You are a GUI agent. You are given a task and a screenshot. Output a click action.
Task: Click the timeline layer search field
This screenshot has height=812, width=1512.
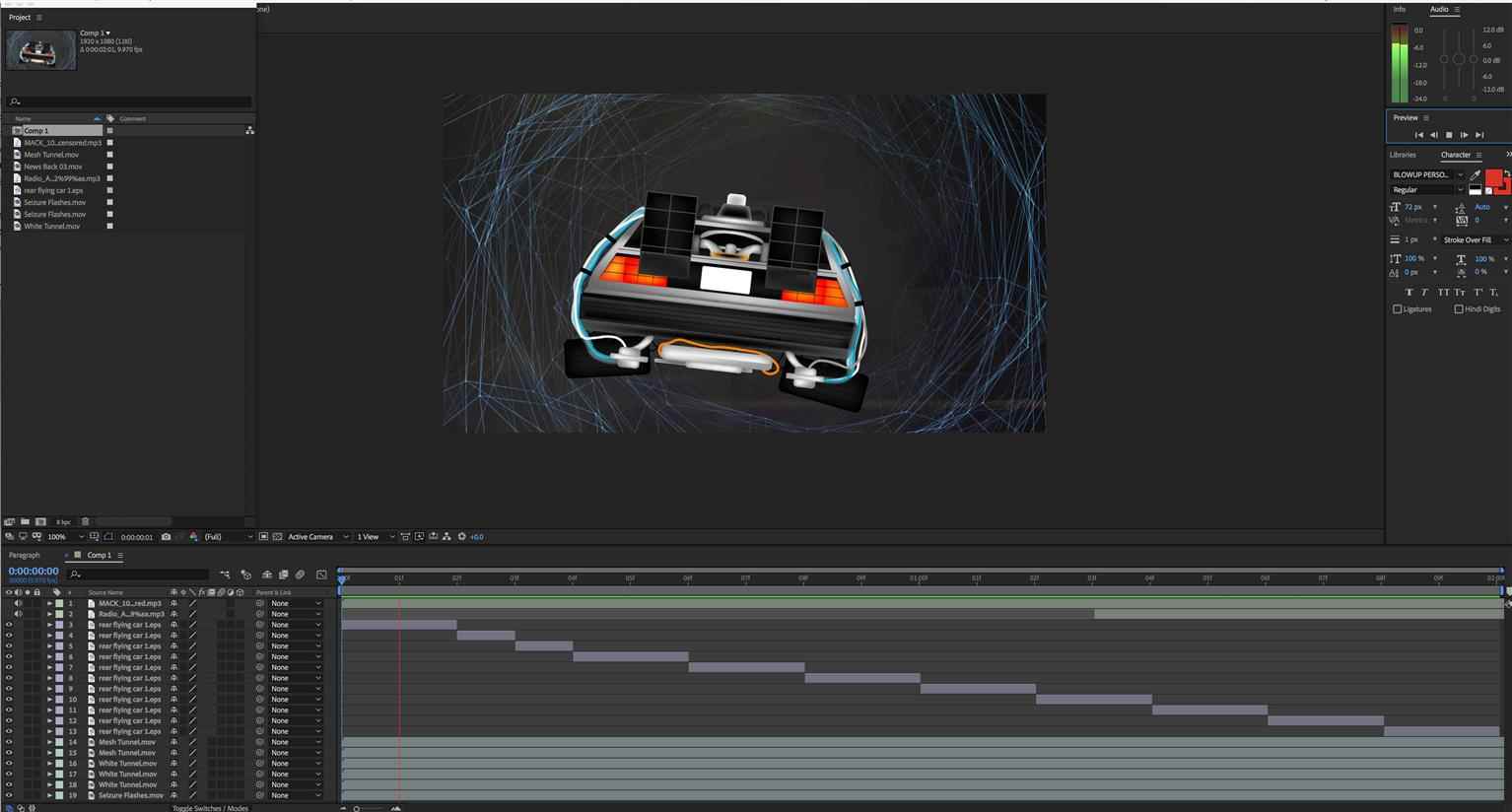click(138, 574)
